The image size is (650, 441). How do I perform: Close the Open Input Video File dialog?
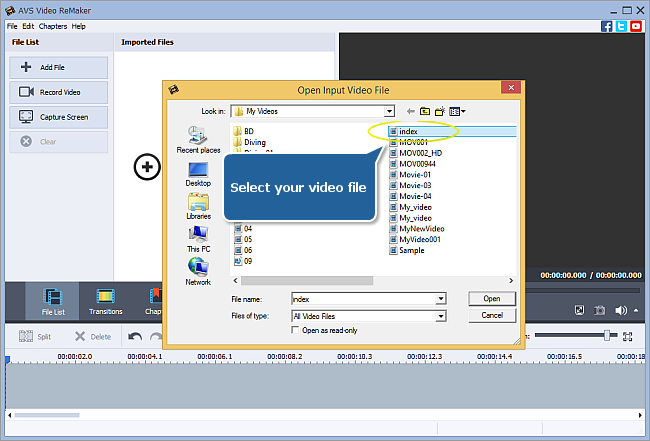[511, 87]
